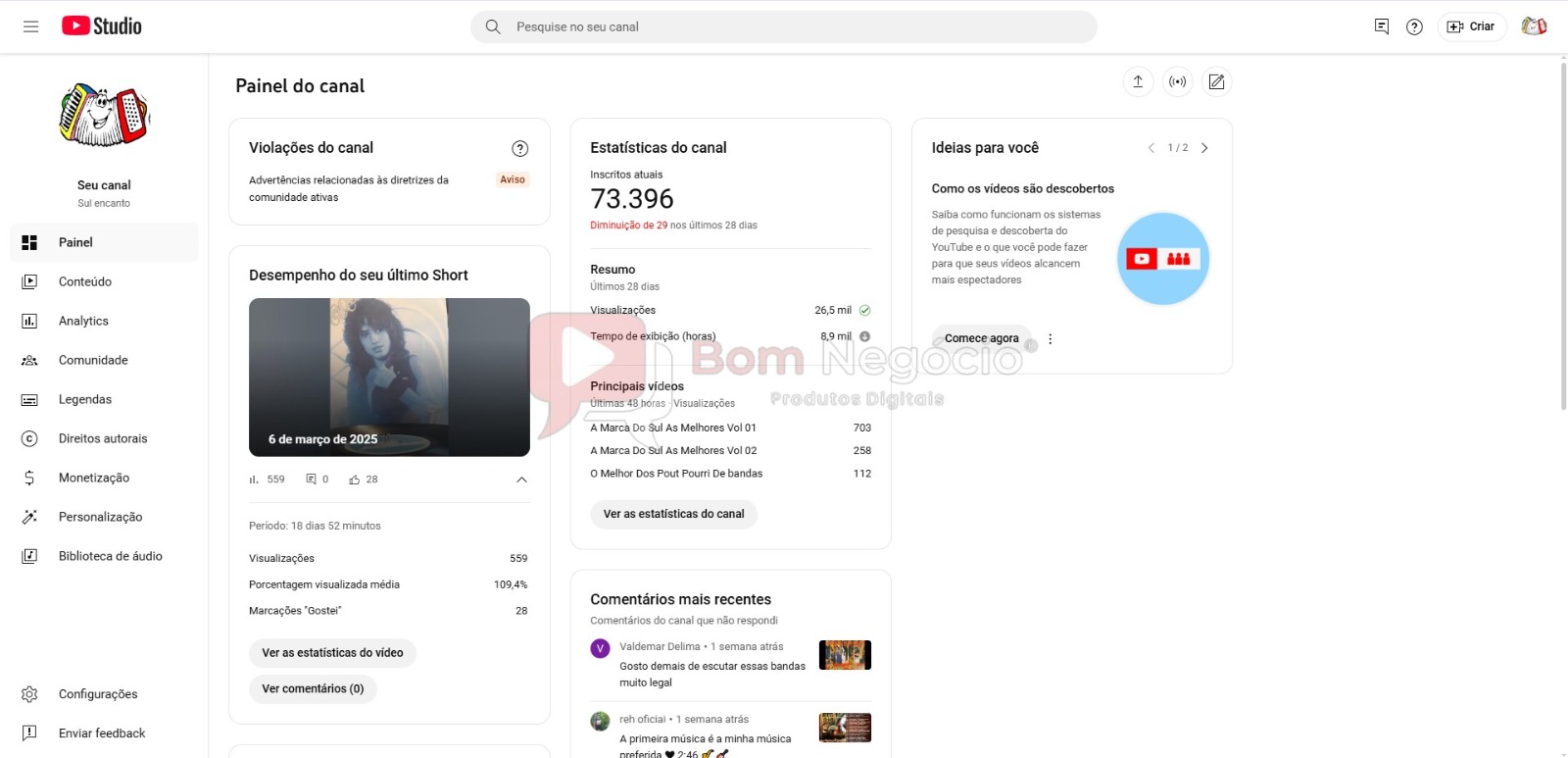
Task: Click Ver as estatísticas do vídeo
Action: [x=332, y=653]
